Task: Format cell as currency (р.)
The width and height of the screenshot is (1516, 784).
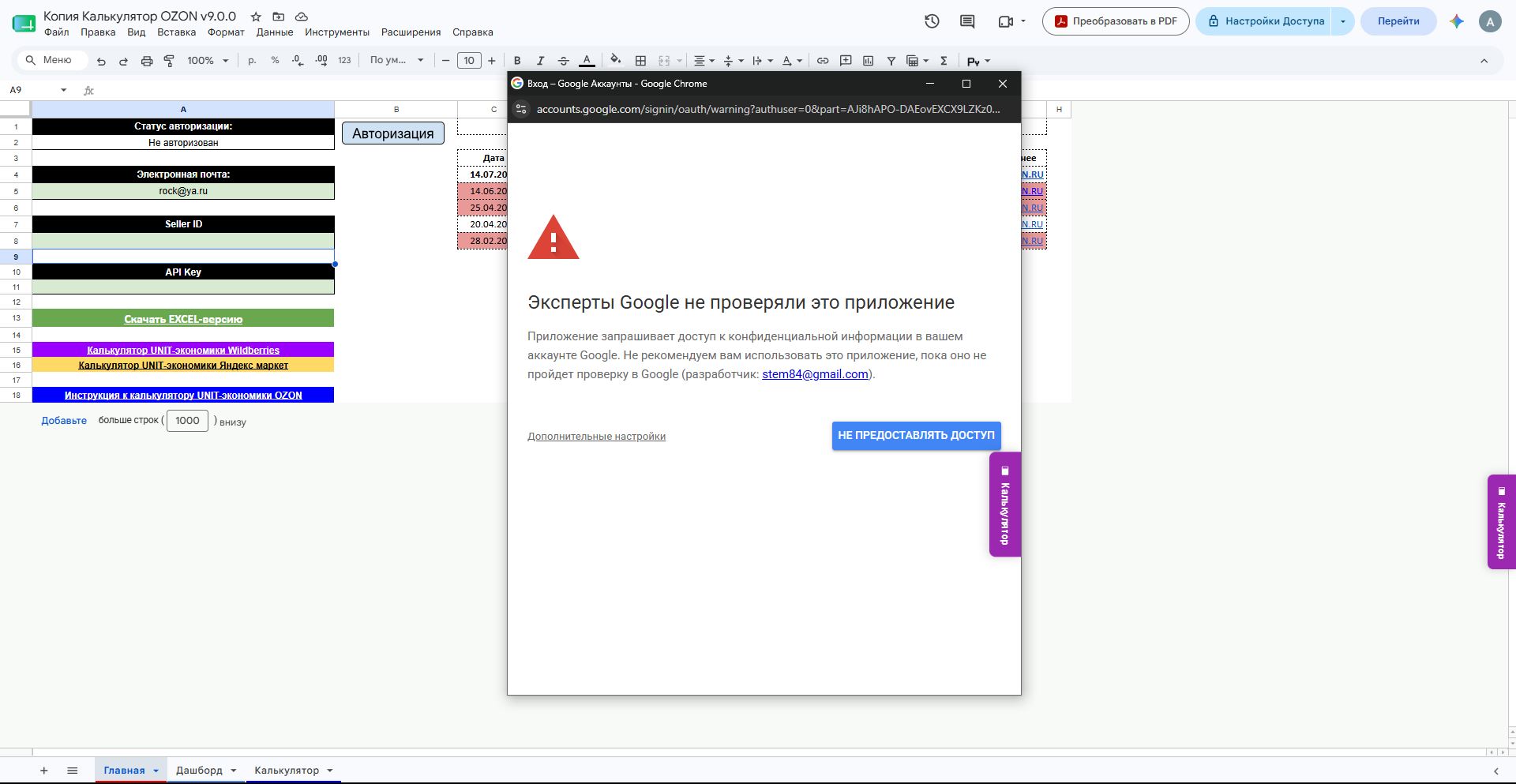Action: click(252, 61)
